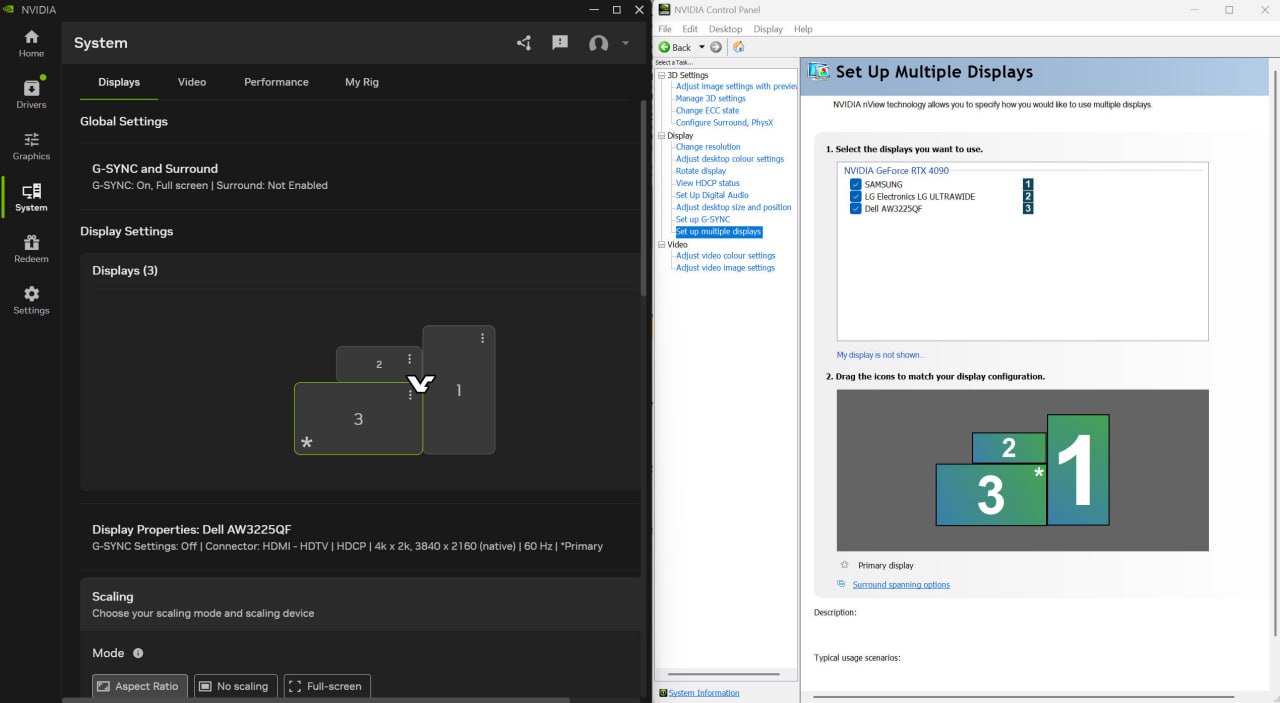The height and width of the screenshot is (703, 1280).
Task: Click NVIDIA logo in app title bar
Action: (x=10, y=9)
